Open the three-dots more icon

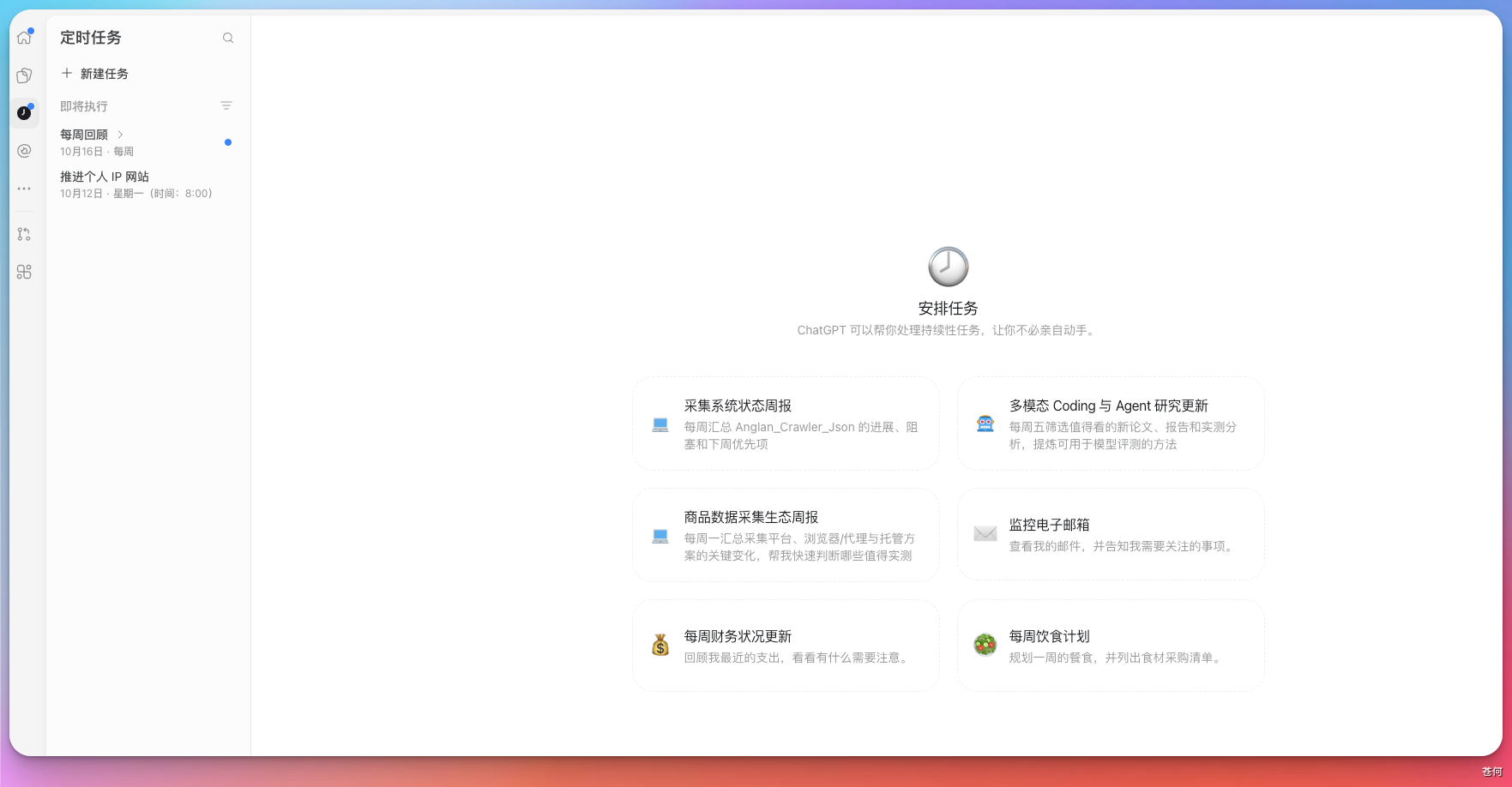coord(24,189)
